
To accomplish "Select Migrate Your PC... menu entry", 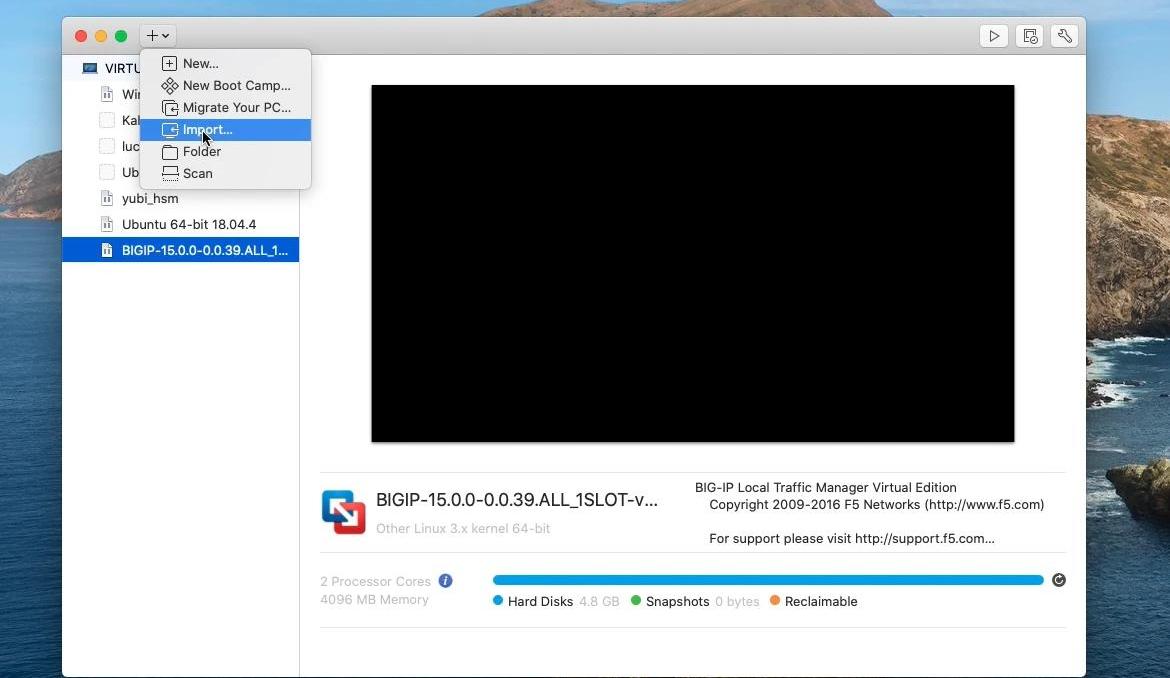I will [225, 107].
